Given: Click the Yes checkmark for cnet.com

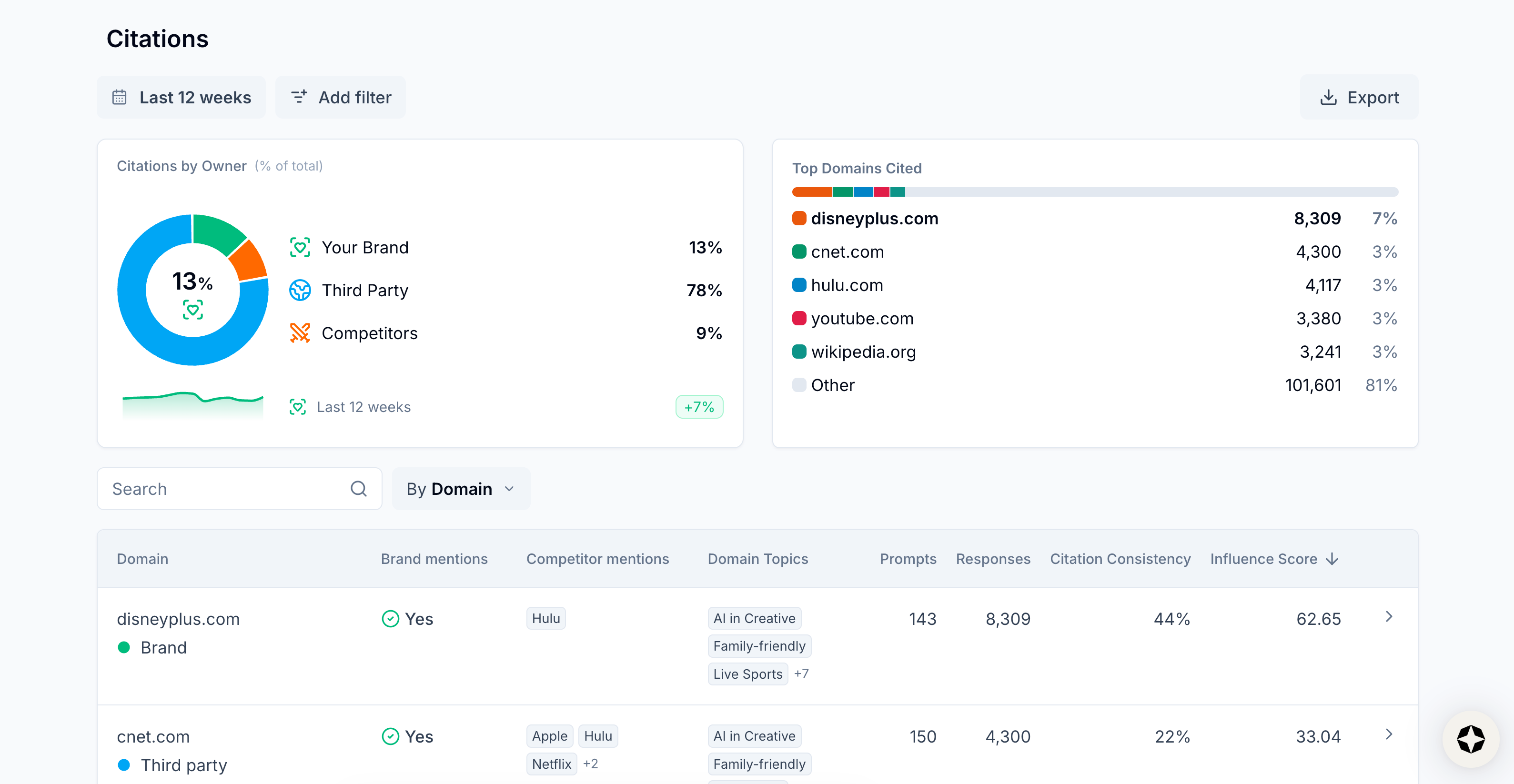Looking at the screenshot, I should [390, 736].
